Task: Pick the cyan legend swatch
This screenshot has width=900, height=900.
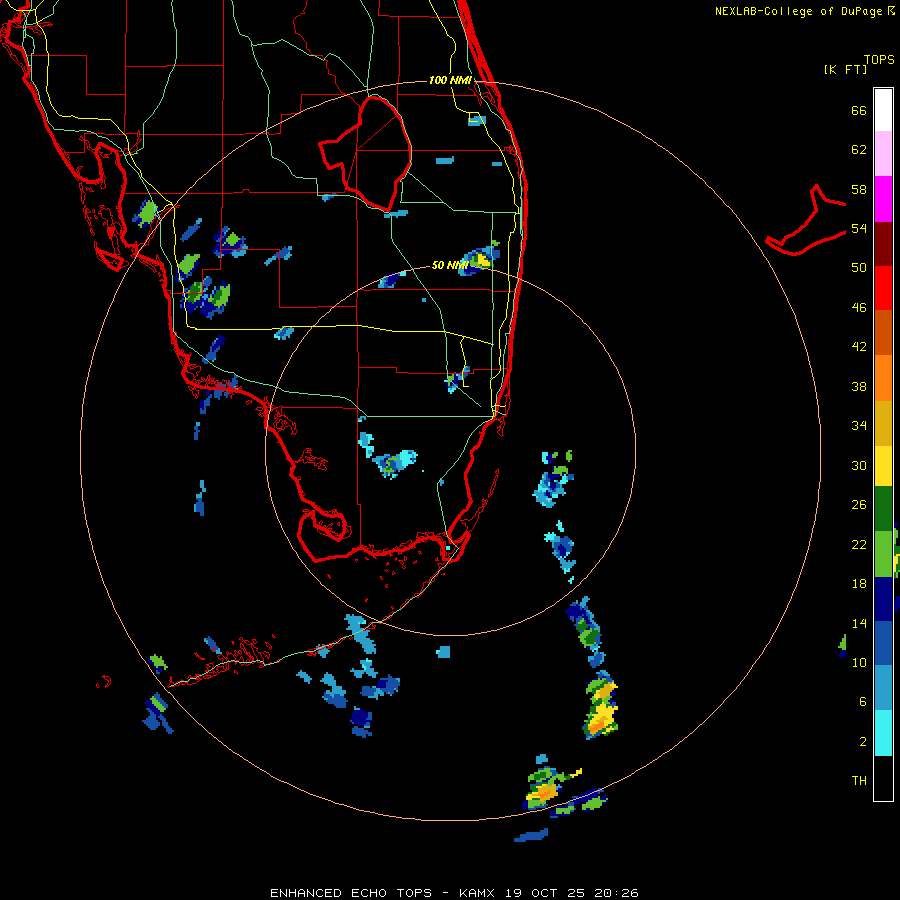Action: coord(883,733)
